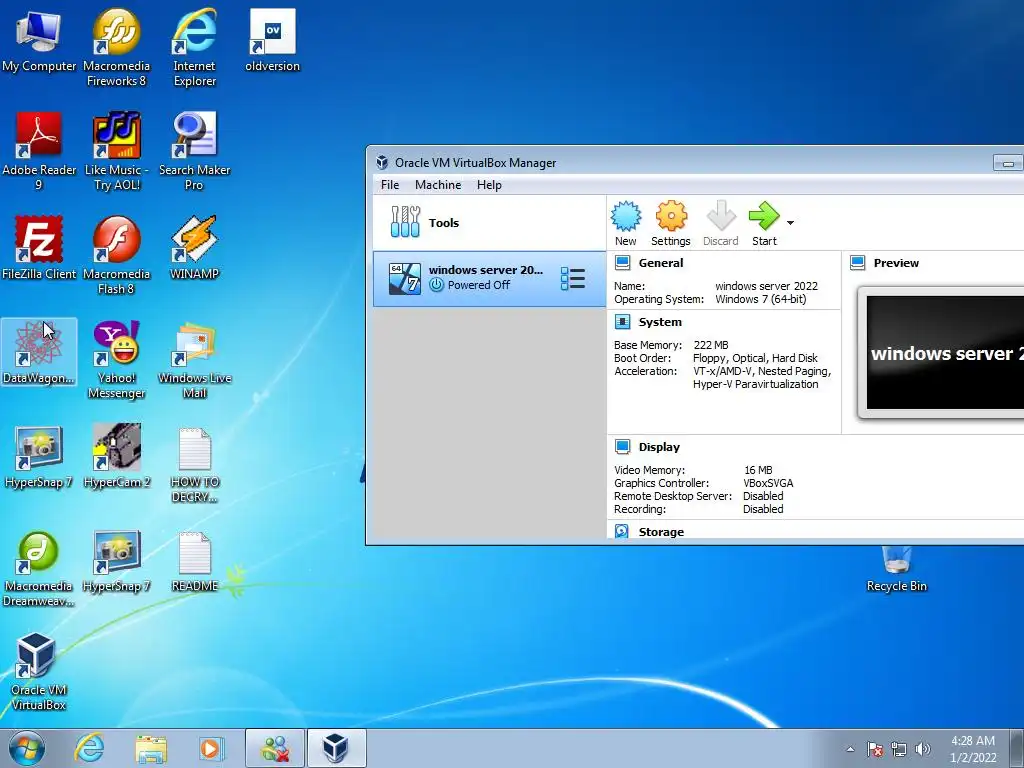Open the Settings gear in VirtualBox toolbar
Screen dimensions: 1024x768
[x=671, y=223]
